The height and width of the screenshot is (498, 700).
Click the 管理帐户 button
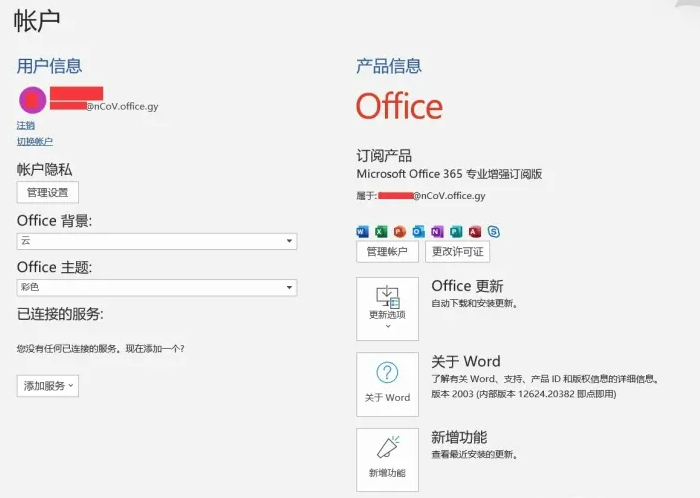point(388,252)
